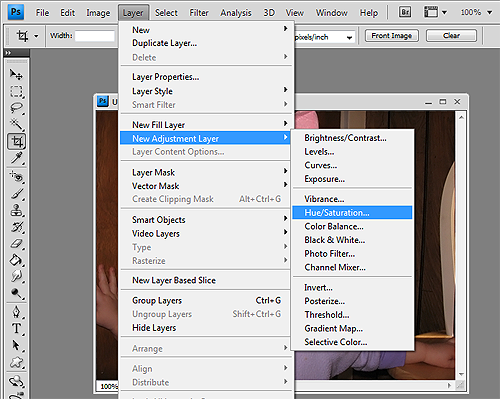The height and width of the screenshot is (399, 500).
Task: Select the Dodge tool
Action: coord(16,293)
